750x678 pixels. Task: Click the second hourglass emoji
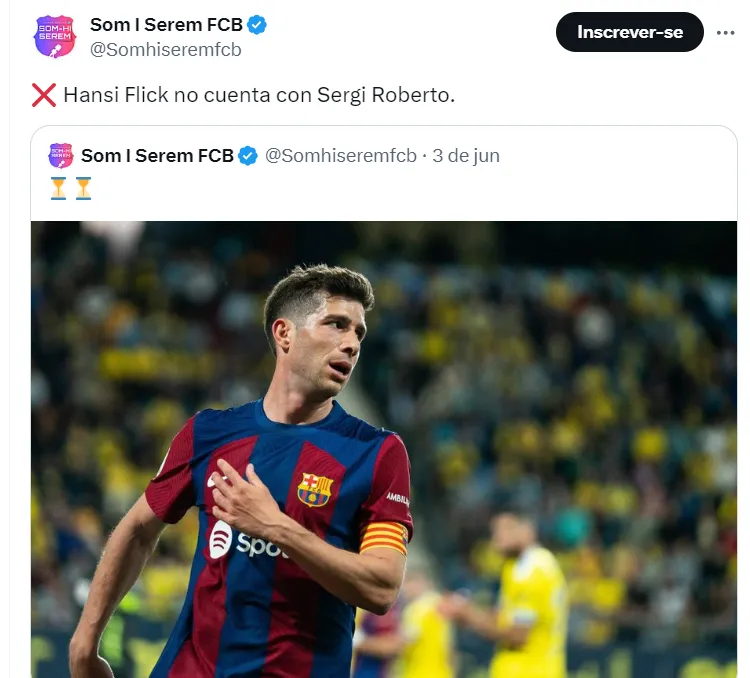click(x=82, y=187)
